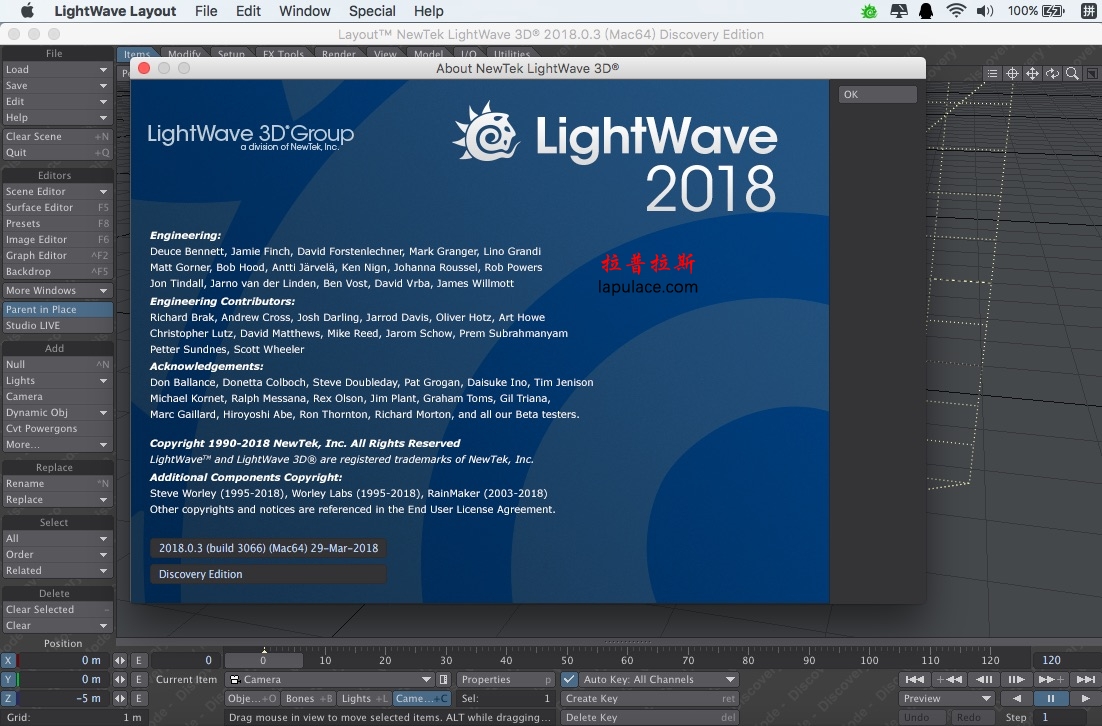This screenshot has width=1102, height=726.
Task: Go to next keyframe button
Action: [x=1051, y=680]
